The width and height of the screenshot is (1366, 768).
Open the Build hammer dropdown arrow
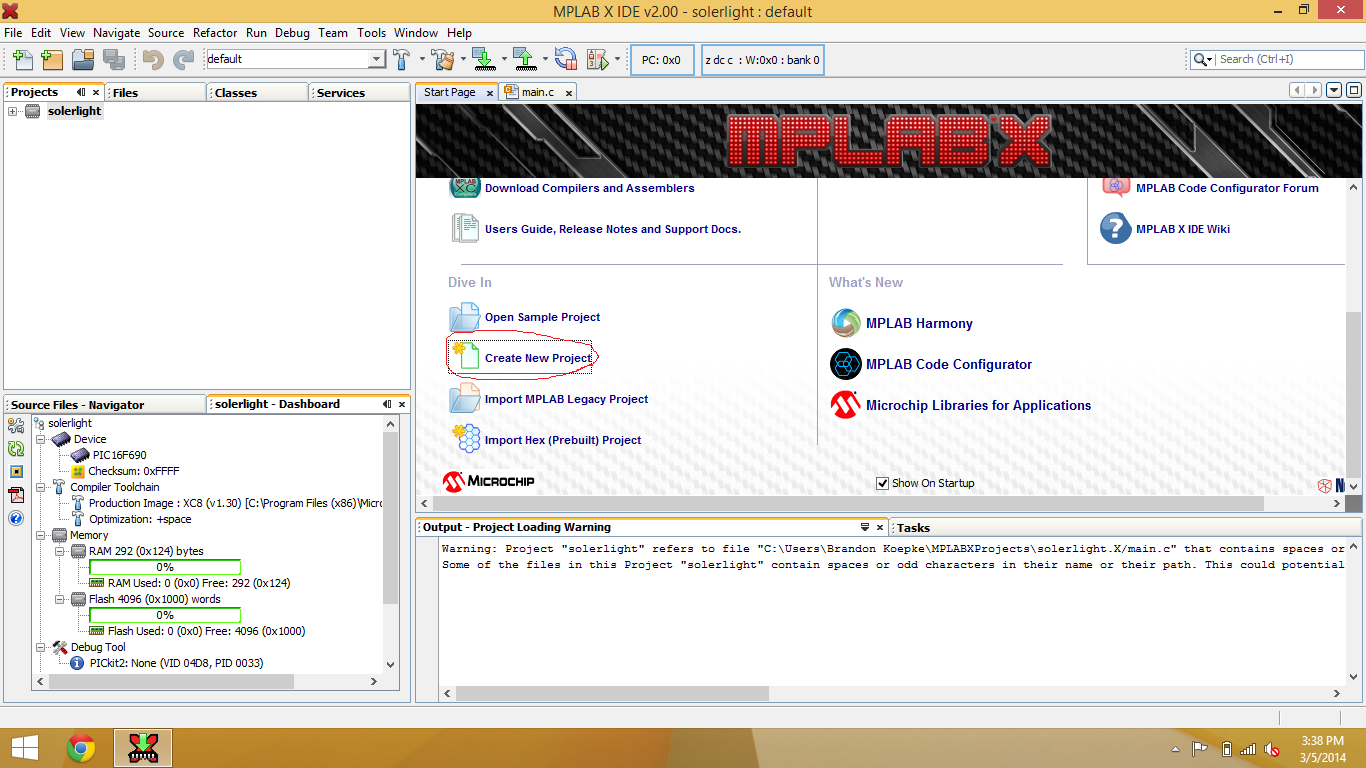(x=420, y=59)
